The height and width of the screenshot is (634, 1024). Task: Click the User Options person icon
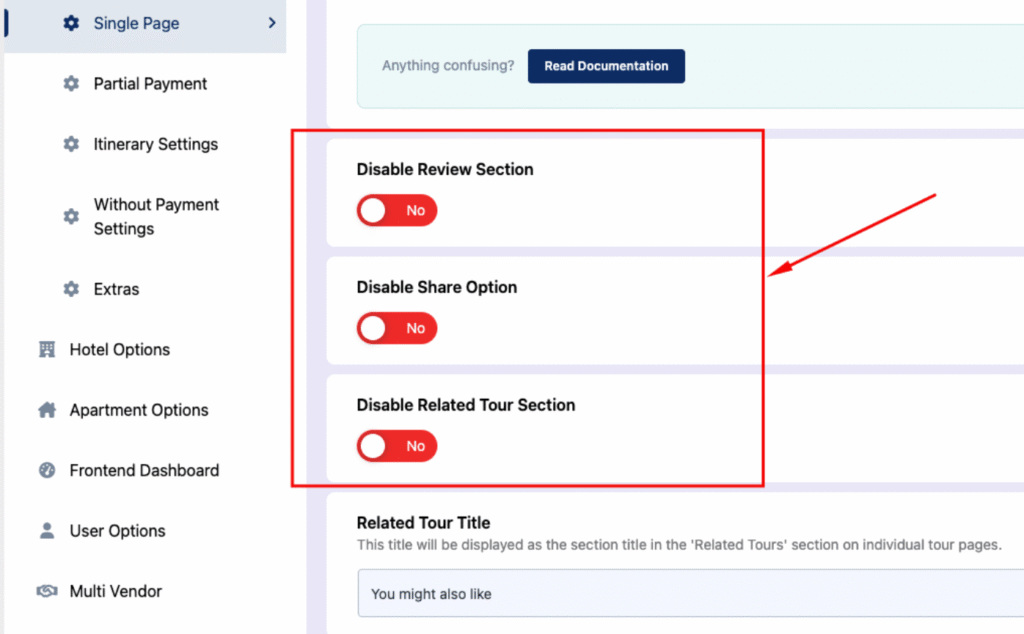[47, 530]
